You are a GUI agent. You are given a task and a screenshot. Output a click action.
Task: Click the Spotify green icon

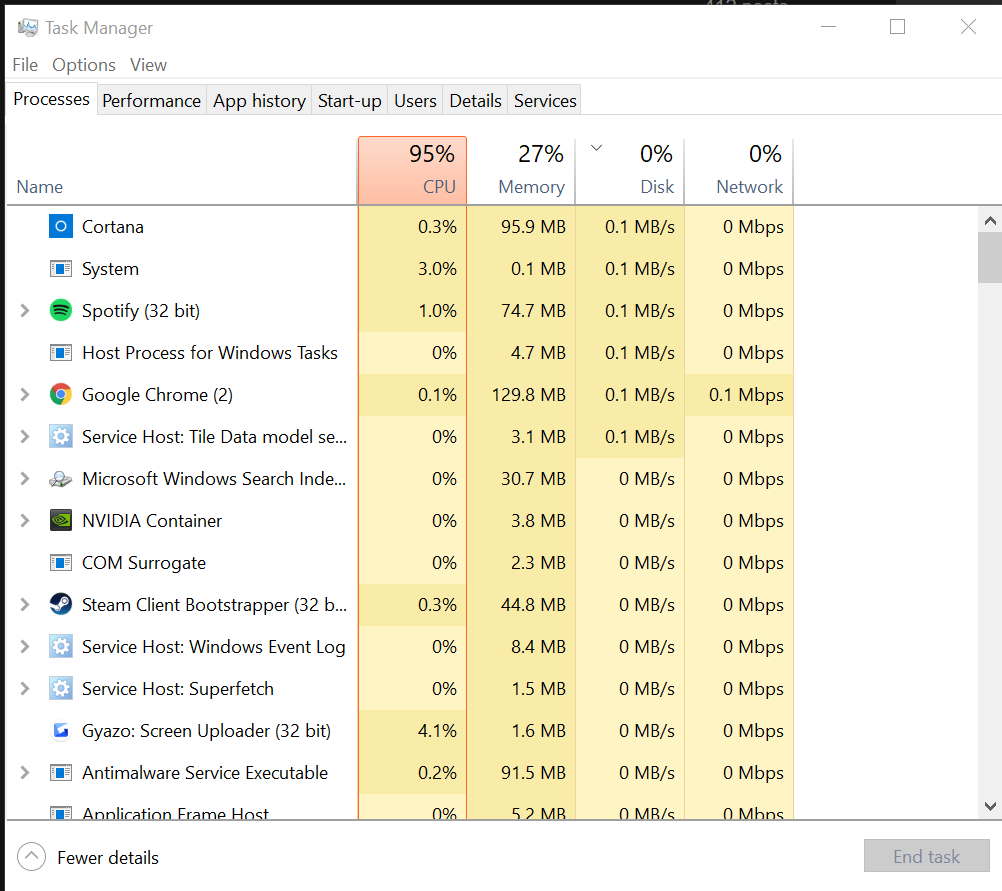click(61, 311)
